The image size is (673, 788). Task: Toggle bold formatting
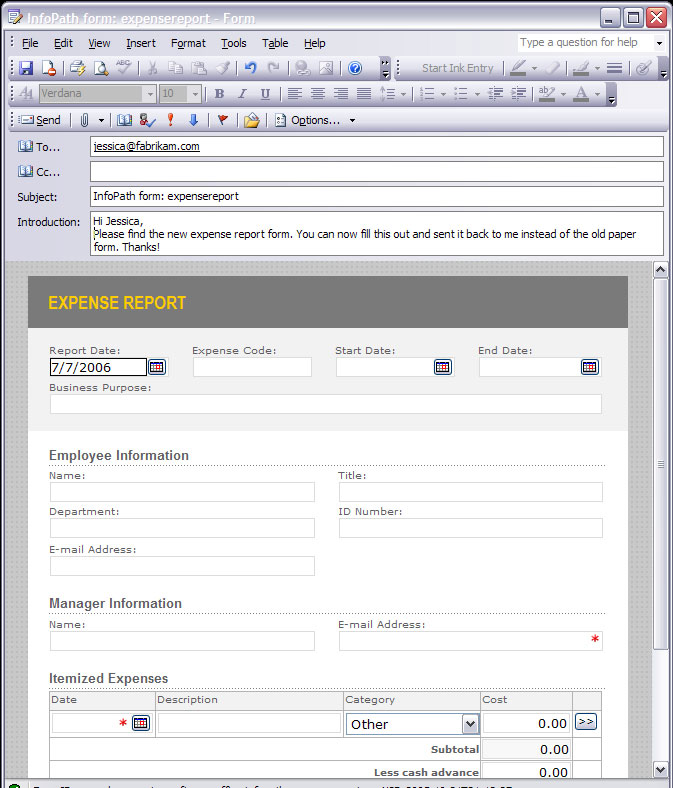click(x=219, y=94)
